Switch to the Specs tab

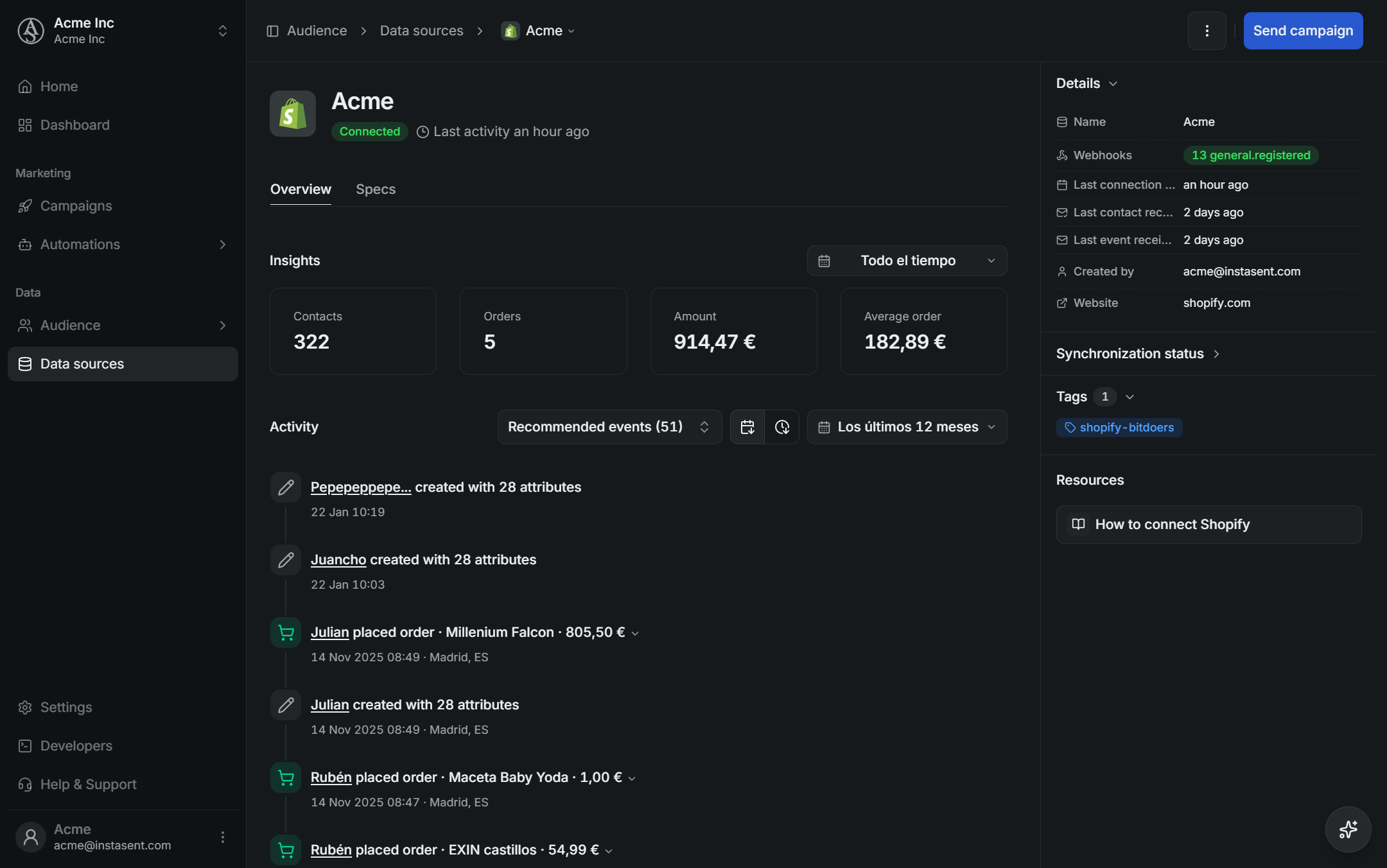[376, 189]
